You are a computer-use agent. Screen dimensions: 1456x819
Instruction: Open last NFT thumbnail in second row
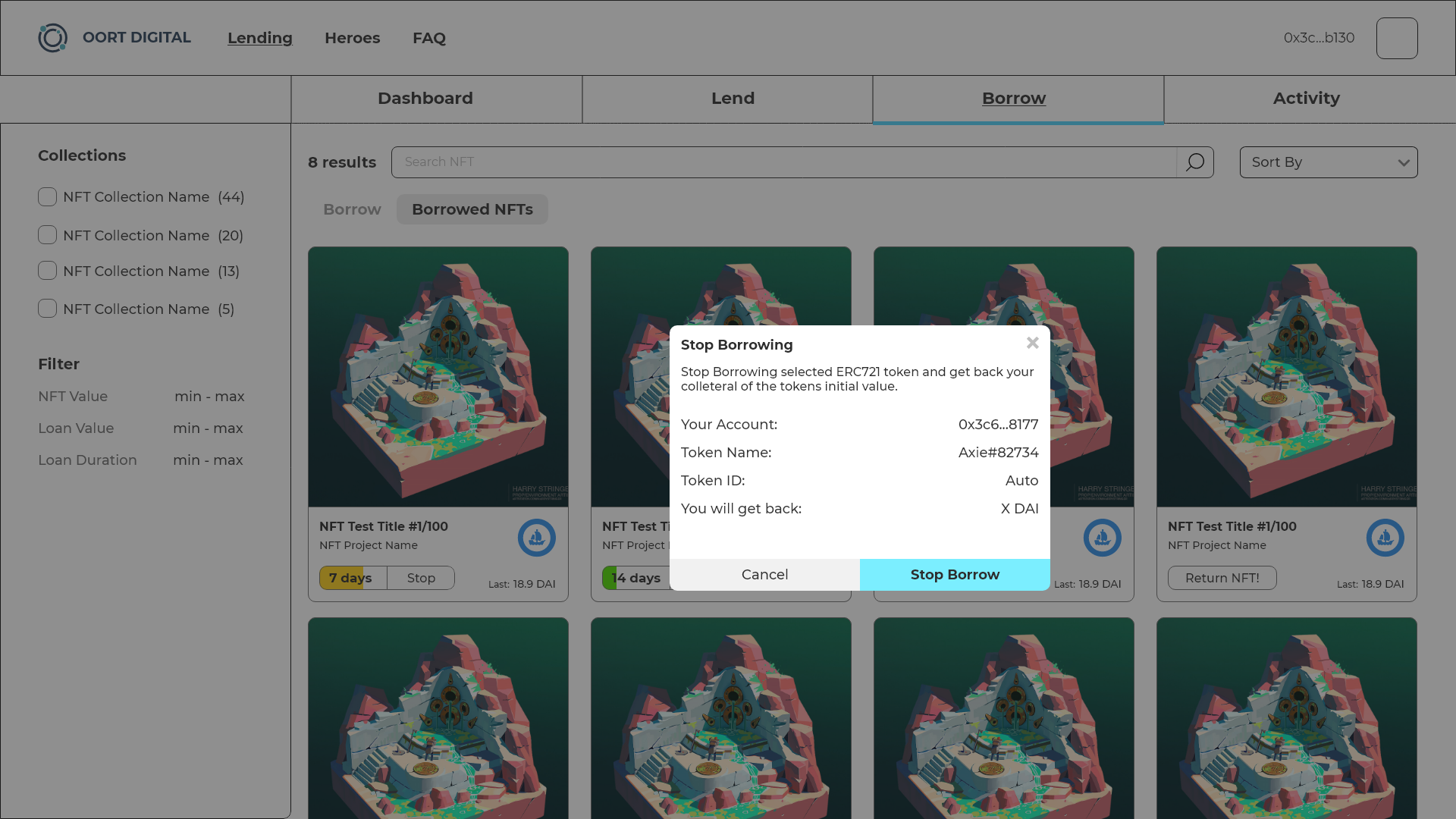tap(1287, 718)
